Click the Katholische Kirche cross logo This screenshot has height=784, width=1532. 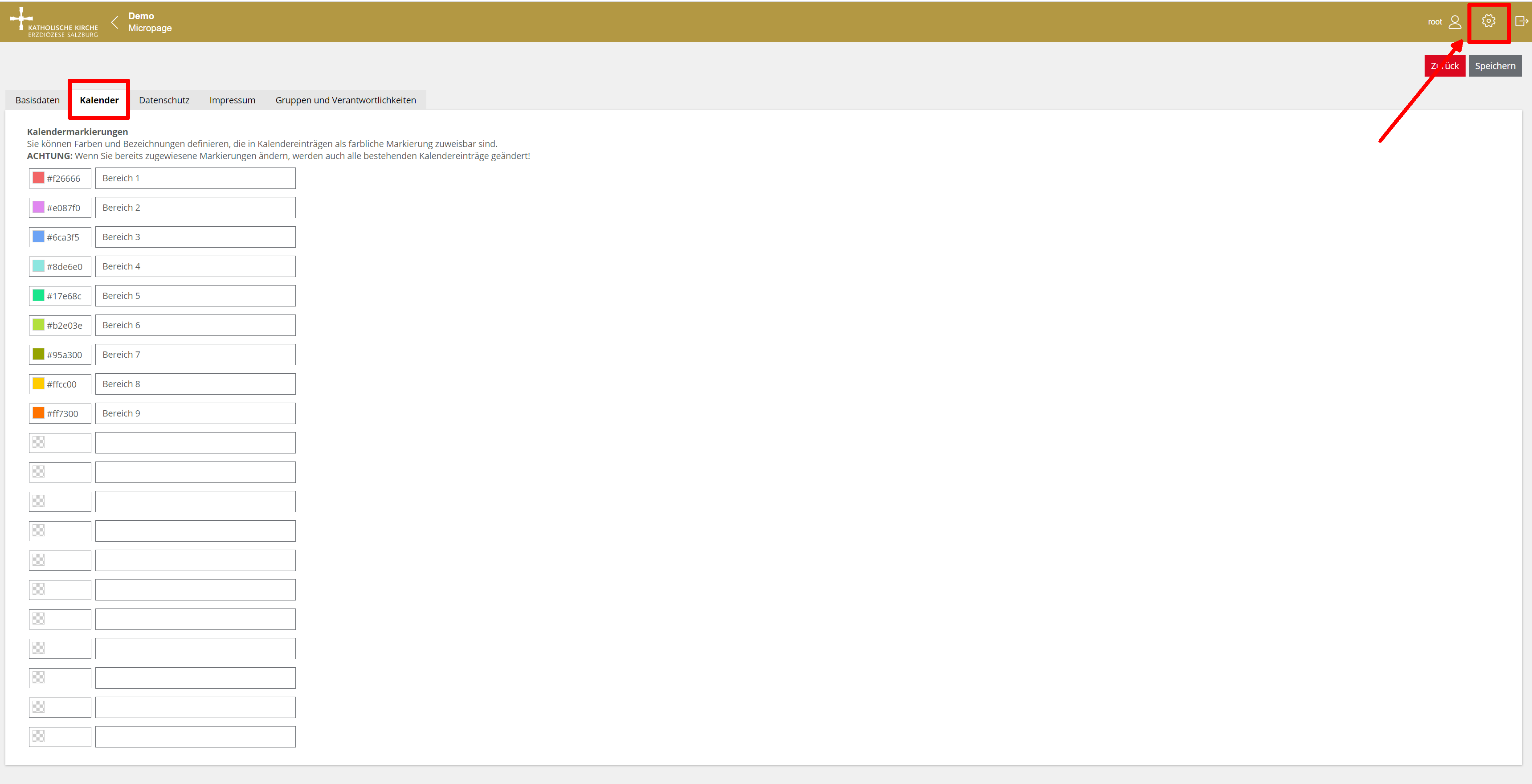tap(22, 18)
